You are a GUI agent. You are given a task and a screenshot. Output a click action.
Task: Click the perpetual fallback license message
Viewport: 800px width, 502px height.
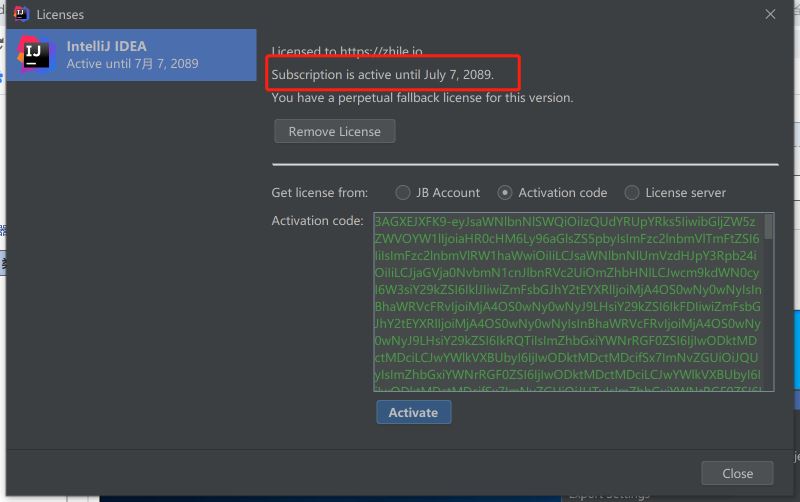(x=422, y=97)
